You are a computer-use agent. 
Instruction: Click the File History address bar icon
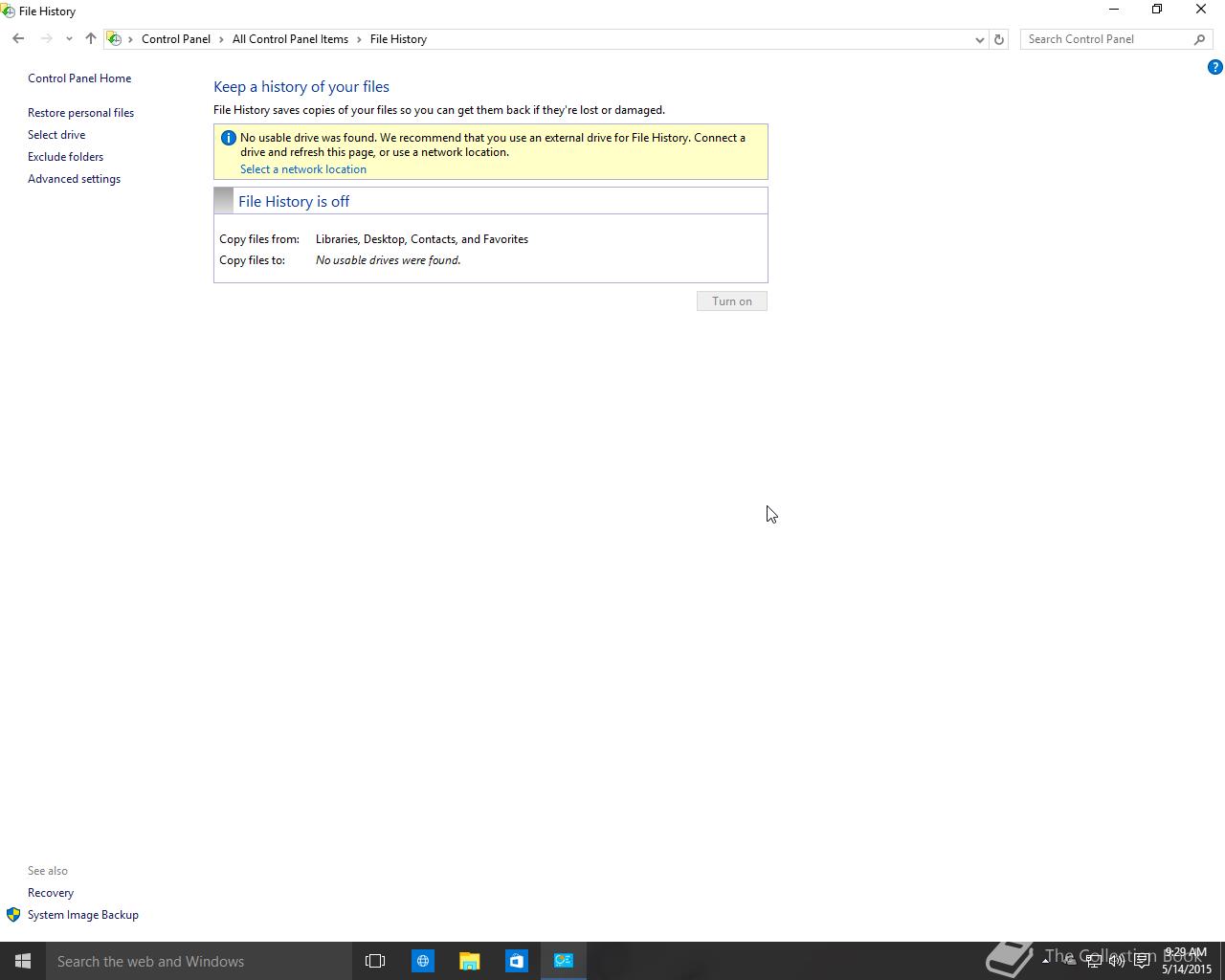pos(114,39)
